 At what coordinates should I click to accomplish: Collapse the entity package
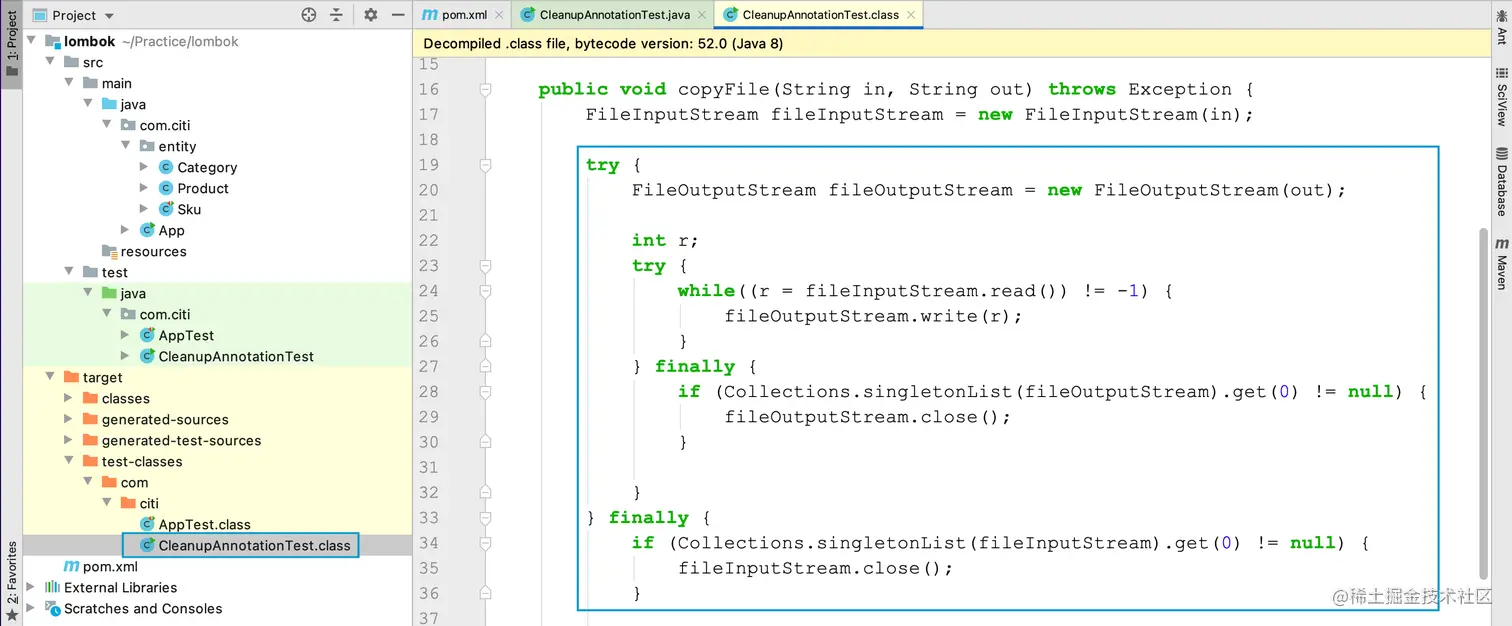point(127,146)
